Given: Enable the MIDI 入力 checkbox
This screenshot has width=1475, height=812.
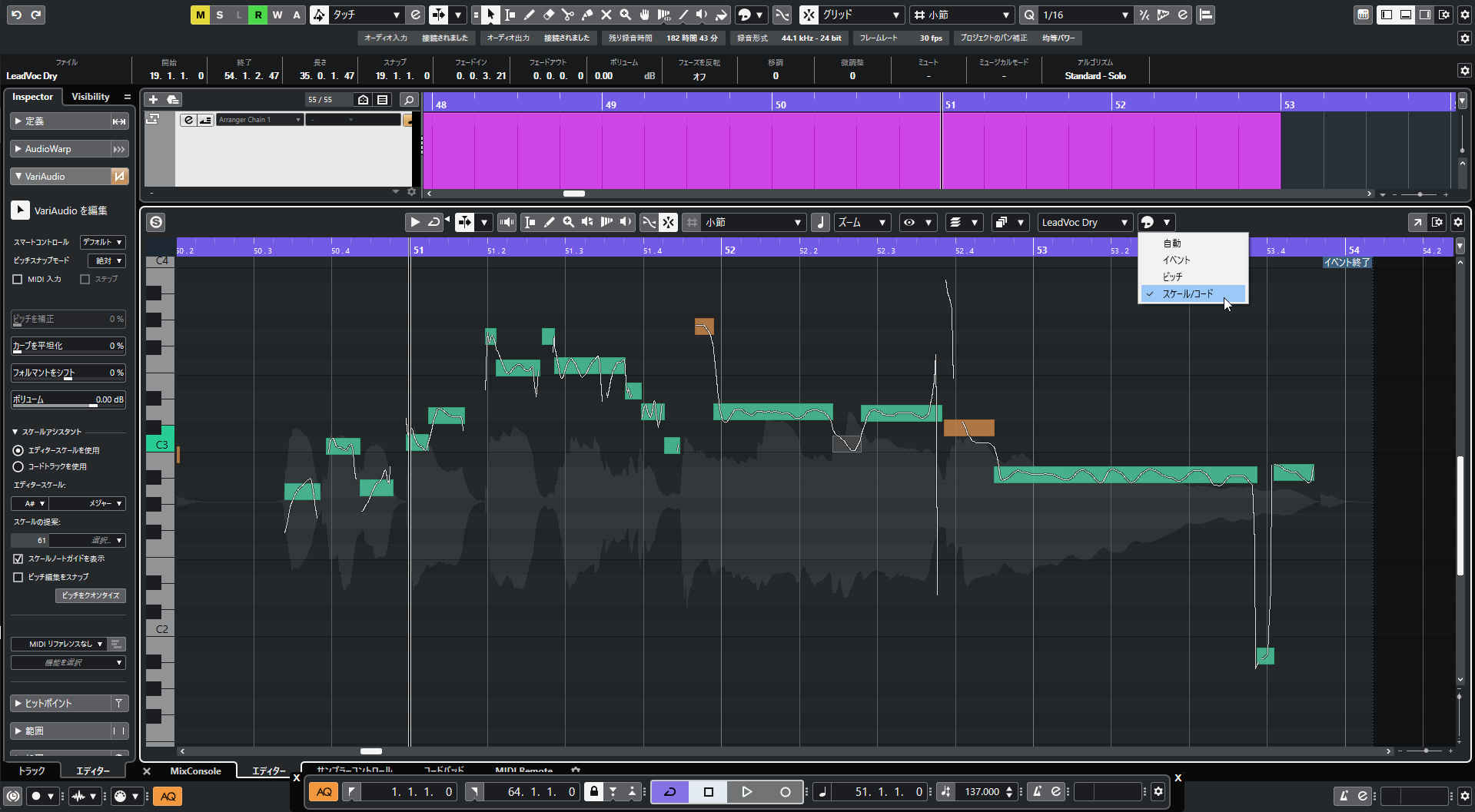Looking at the screenshot, I should (18, 280).
